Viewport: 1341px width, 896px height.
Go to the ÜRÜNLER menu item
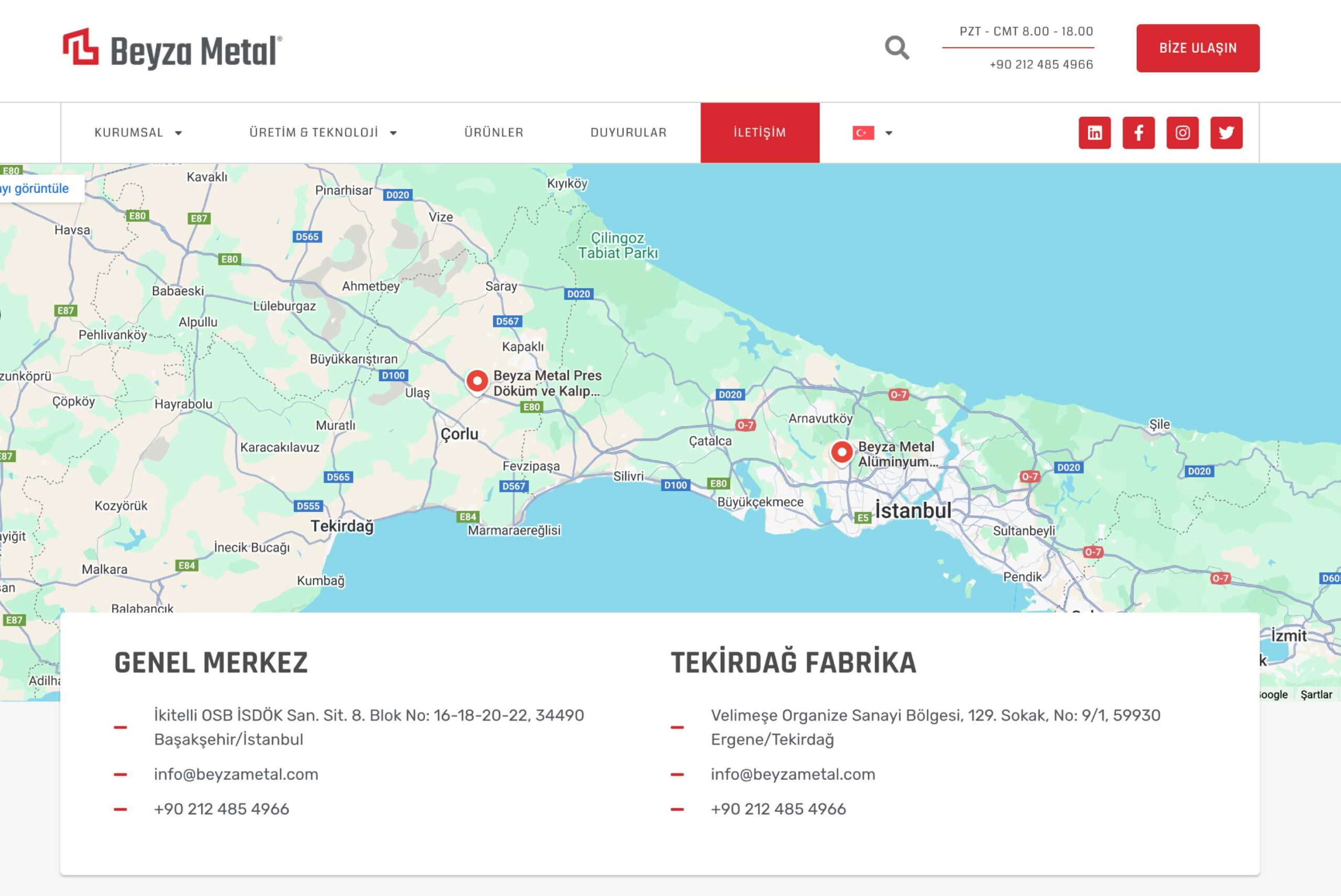click(494, 132)
